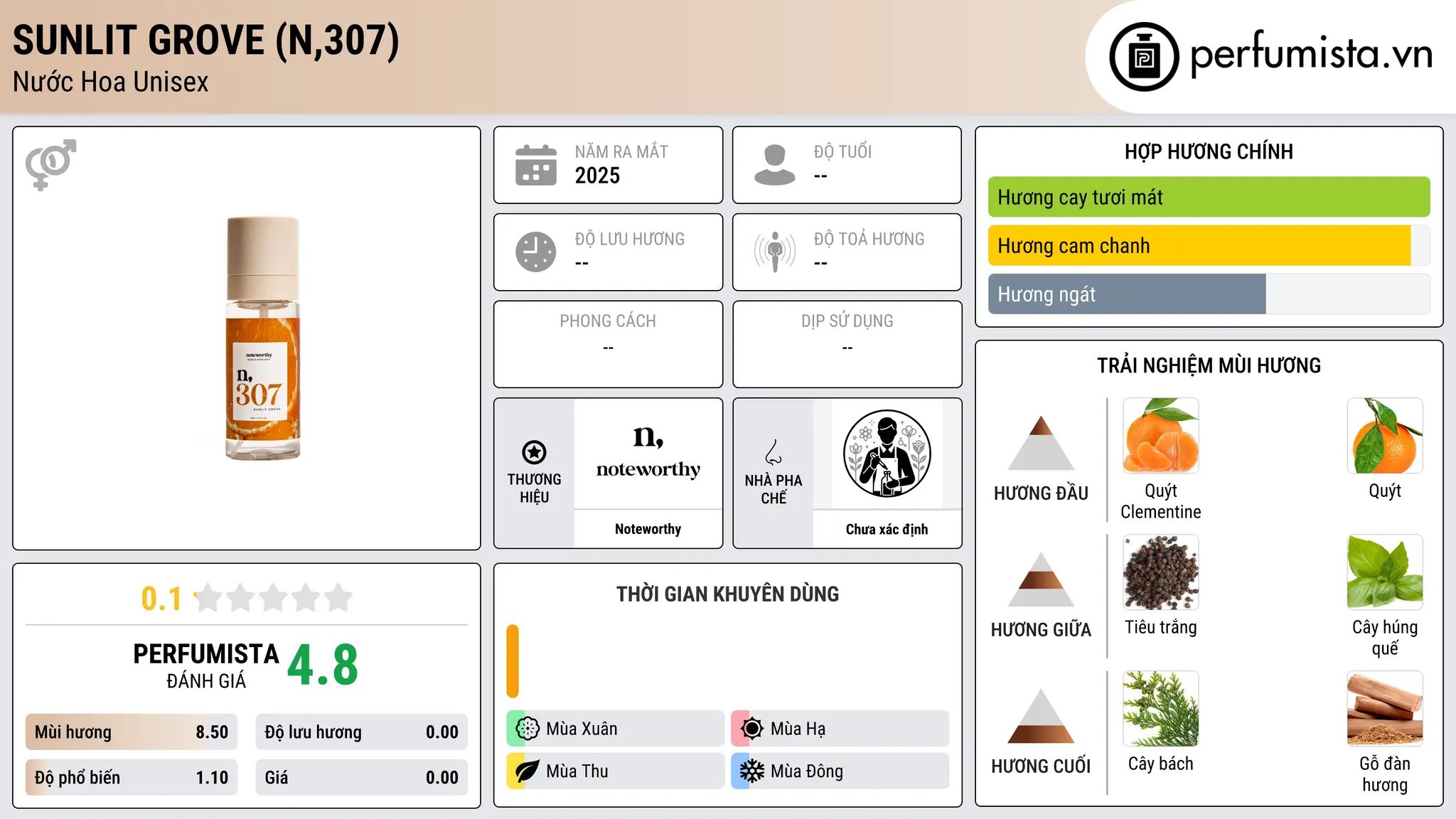Click the Tiêu trắng note label
This screenshot has height=819, width=1456.
click(x=1161, y=627)
